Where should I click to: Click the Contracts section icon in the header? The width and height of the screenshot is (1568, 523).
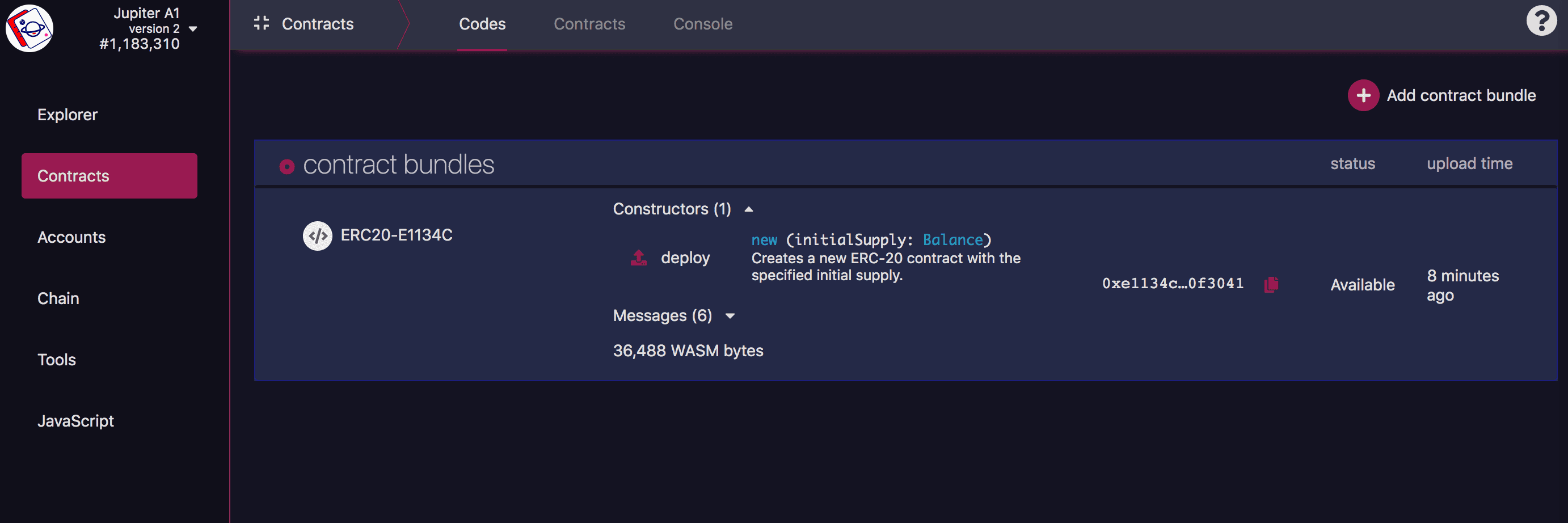(261, 23)
